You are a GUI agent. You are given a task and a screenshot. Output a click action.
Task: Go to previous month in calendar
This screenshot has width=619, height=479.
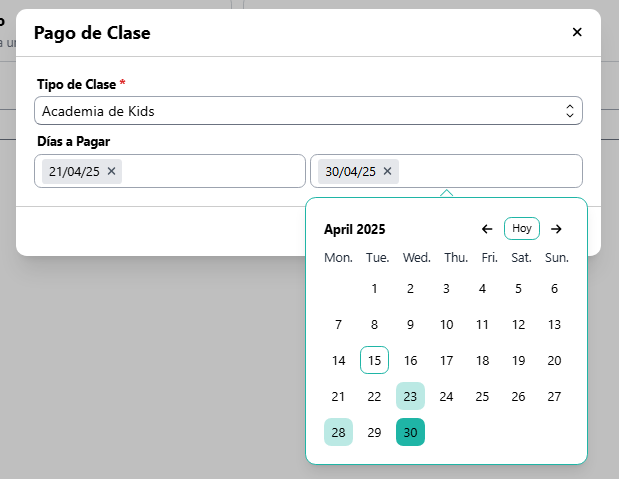pyautogui.click(x=487, y=229)
